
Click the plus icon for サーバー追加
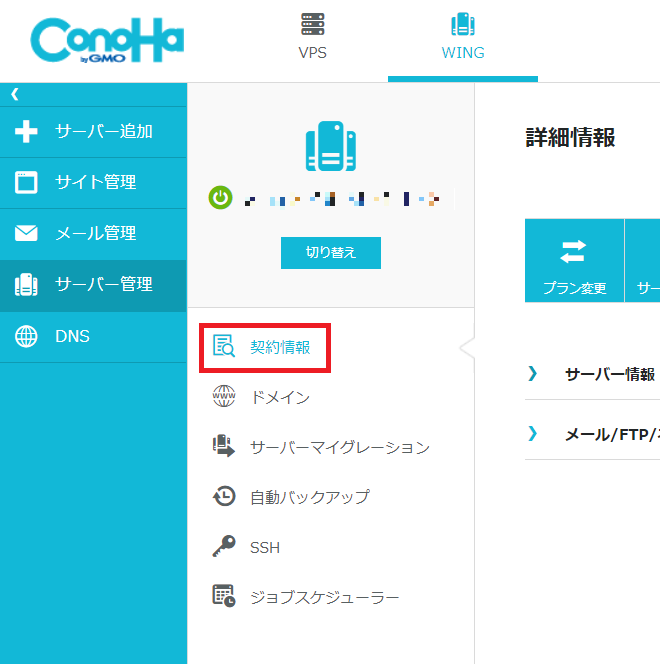(x=26, y=132)
